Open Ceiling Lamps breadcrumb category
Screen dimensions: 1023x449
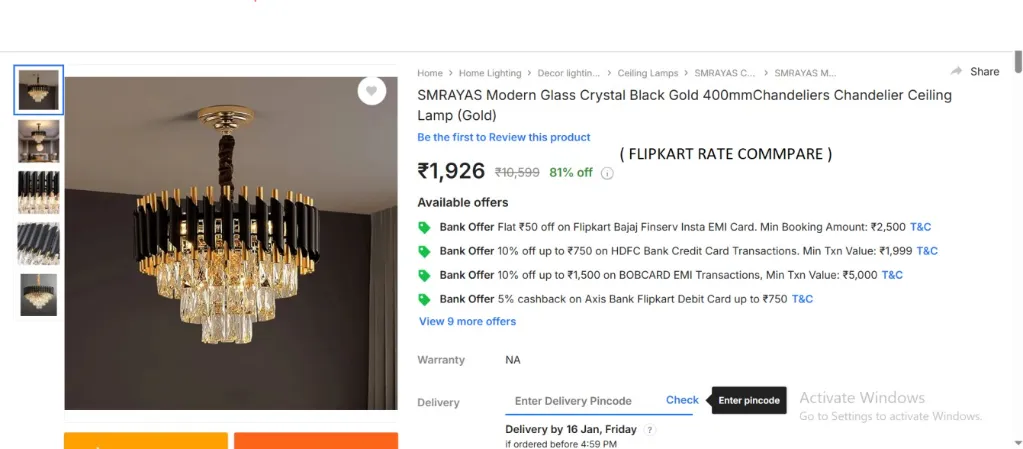tap(647, 73)
